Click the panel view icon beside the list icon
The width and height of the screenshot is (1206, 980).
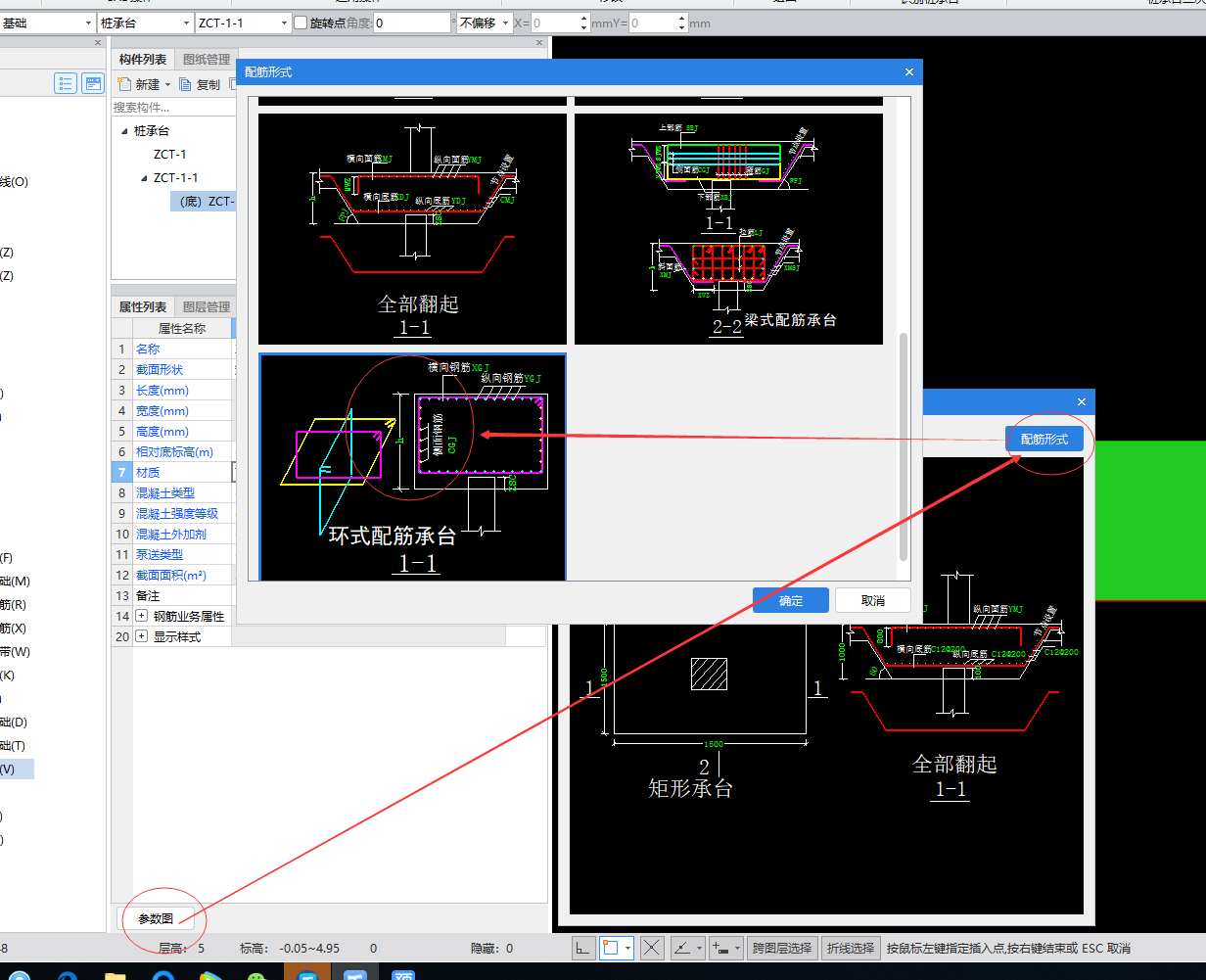click(x=93, y=83)
